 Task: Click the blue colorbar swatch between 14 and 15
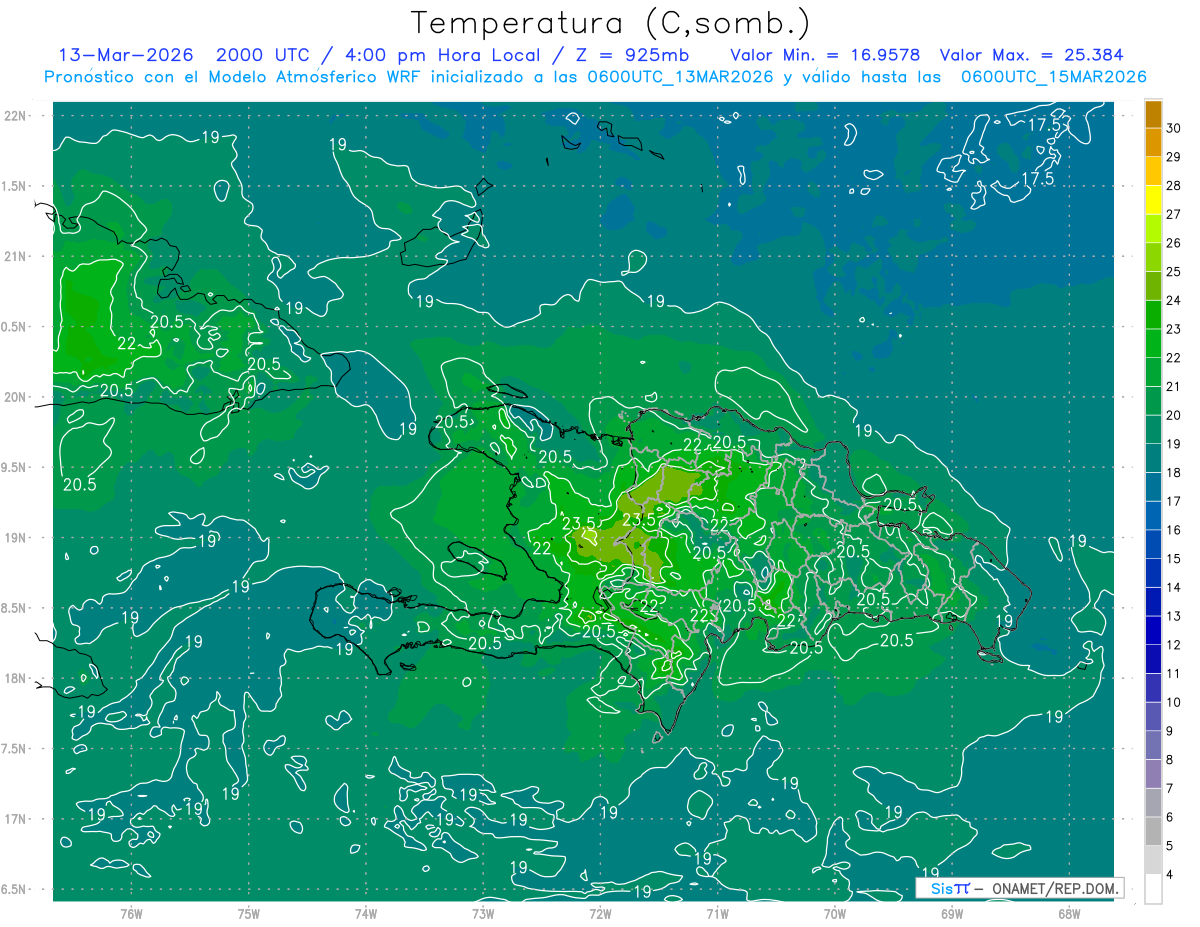point(1153,573)
